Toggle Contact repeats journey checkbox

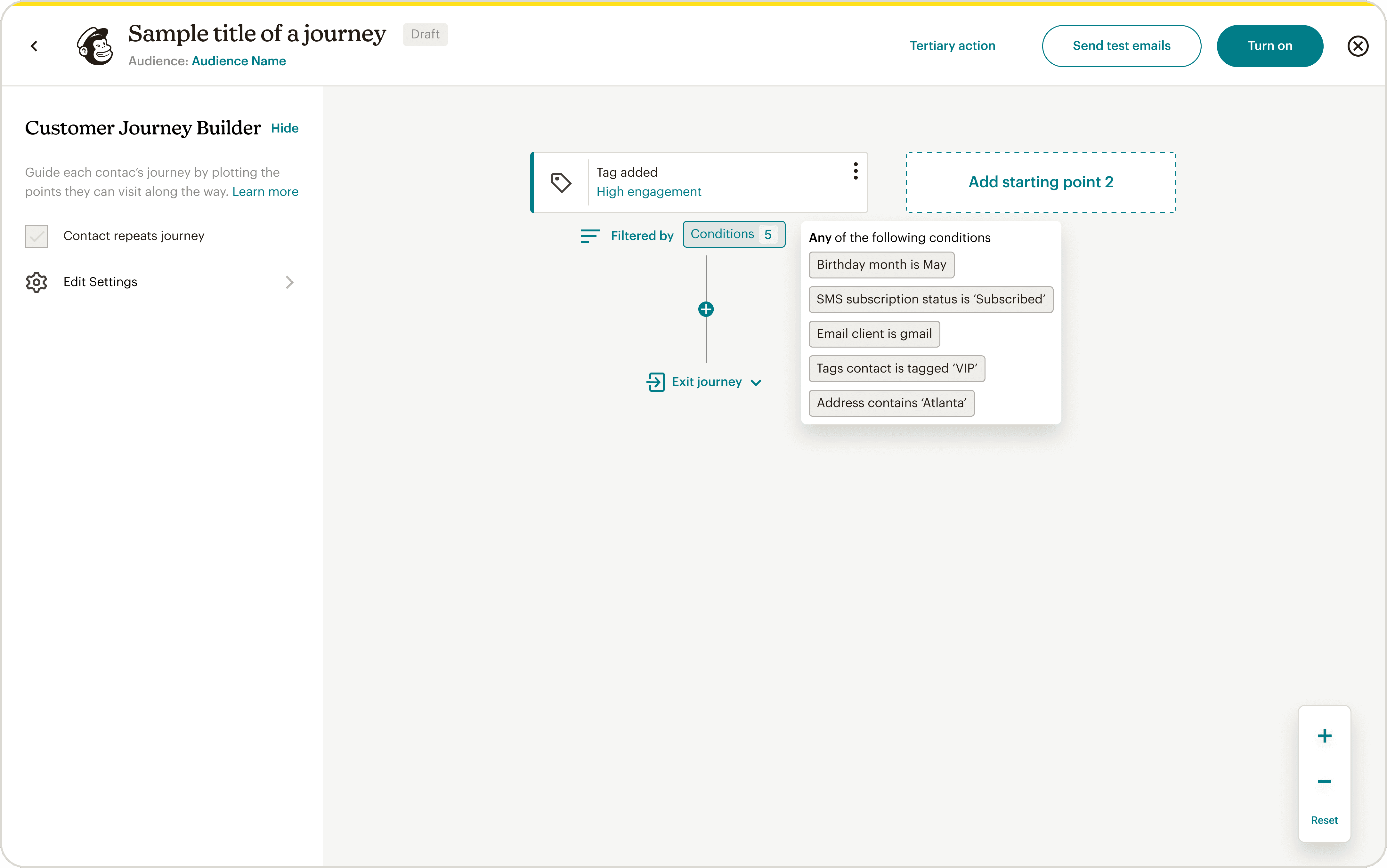36,236
